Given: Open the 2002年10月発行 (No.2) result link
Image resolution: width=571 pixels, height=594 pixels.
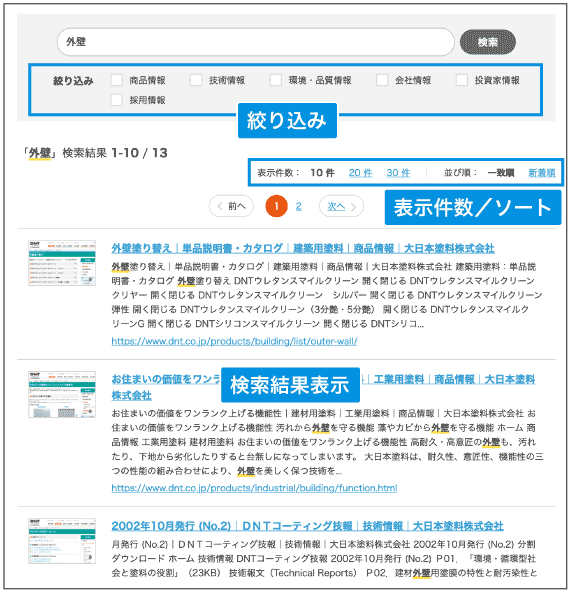Looking at the screenshot, I should 307,526.
